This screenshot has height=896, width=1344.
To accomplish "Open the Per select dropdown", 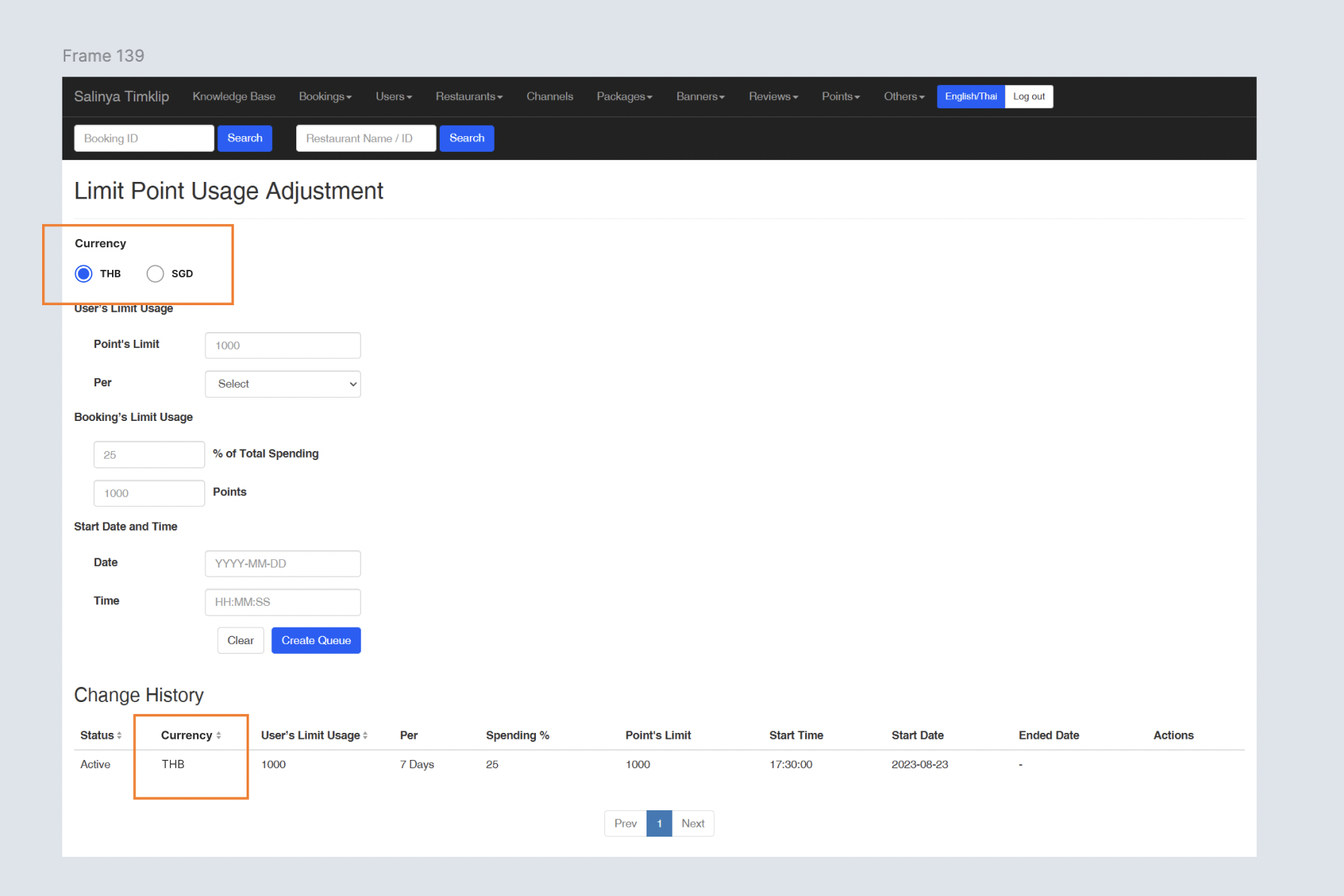I will pos(283,384).
